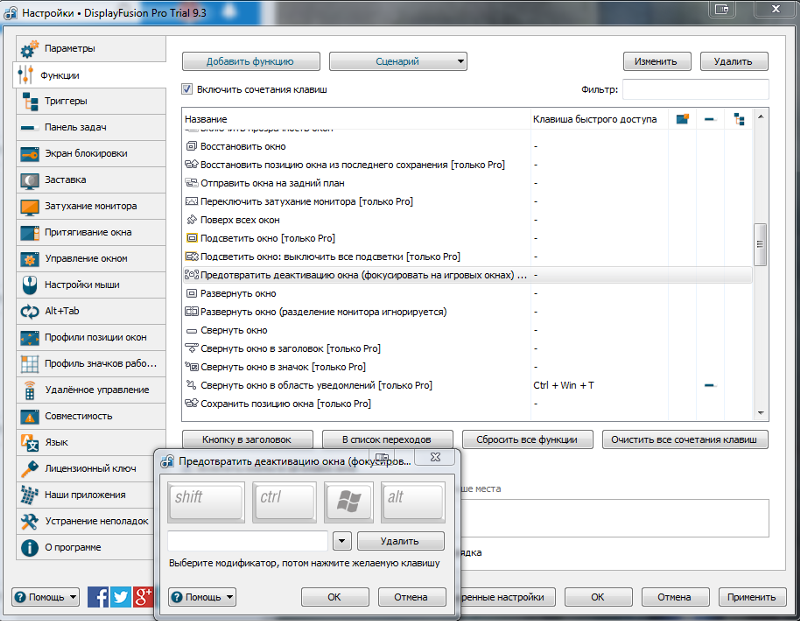
Task: Click icon next to 'Поверх всех окон'
Action: (x=192, y=220)
